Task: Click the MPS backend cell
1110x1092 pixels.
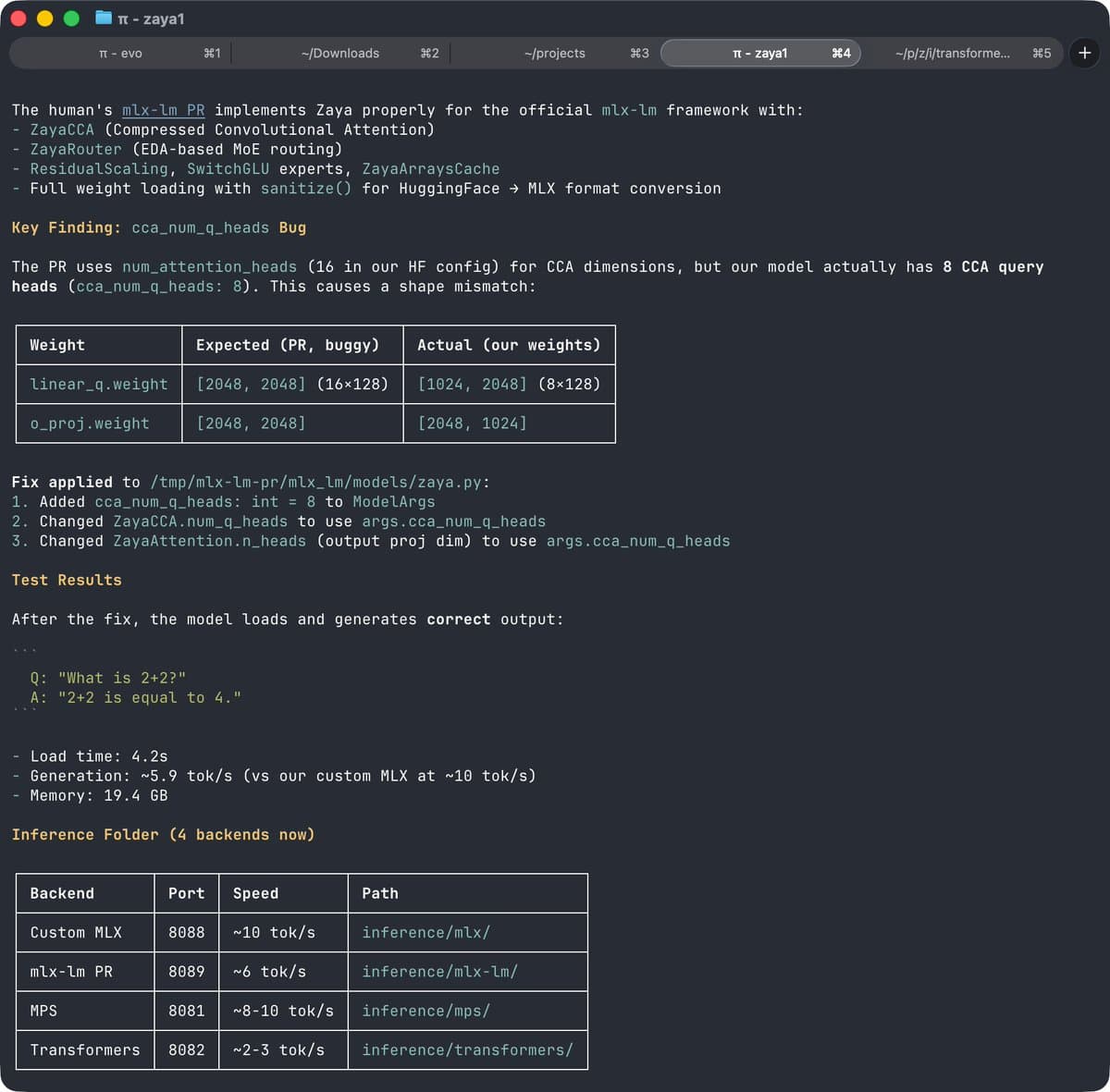Action: point(85,1011)
